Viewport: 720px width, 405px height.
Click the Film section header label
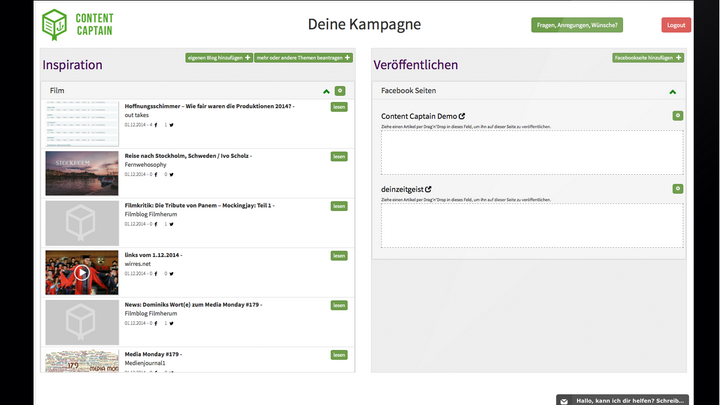[57, 91]
